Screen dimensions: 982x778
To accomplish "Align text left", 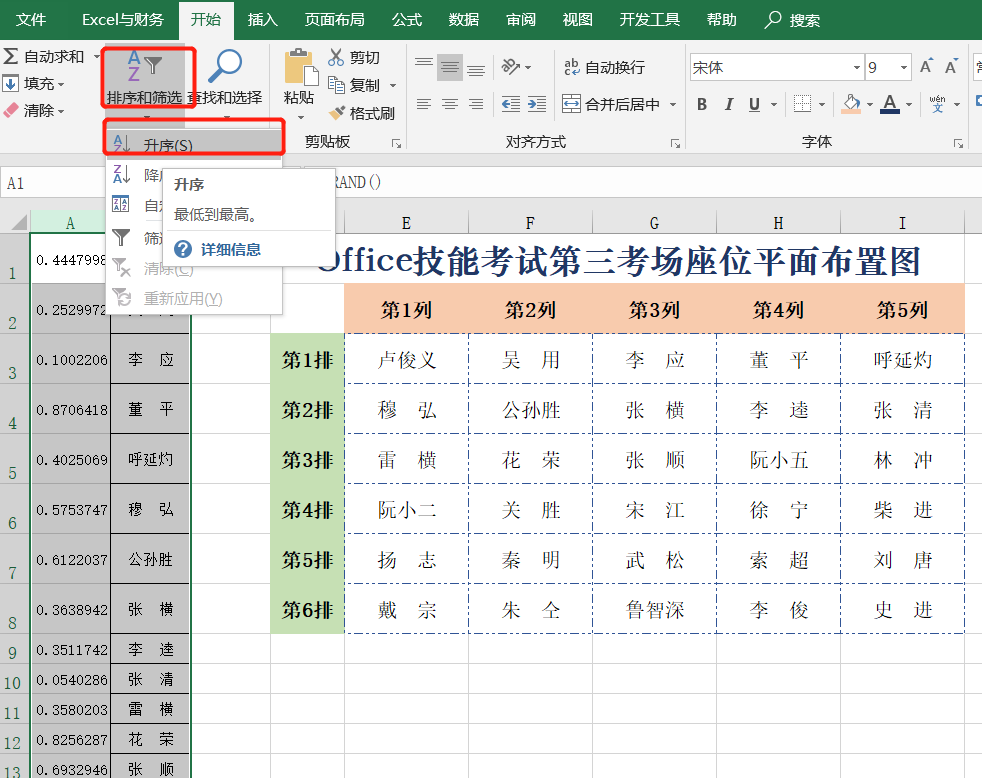I will (424, 104).
